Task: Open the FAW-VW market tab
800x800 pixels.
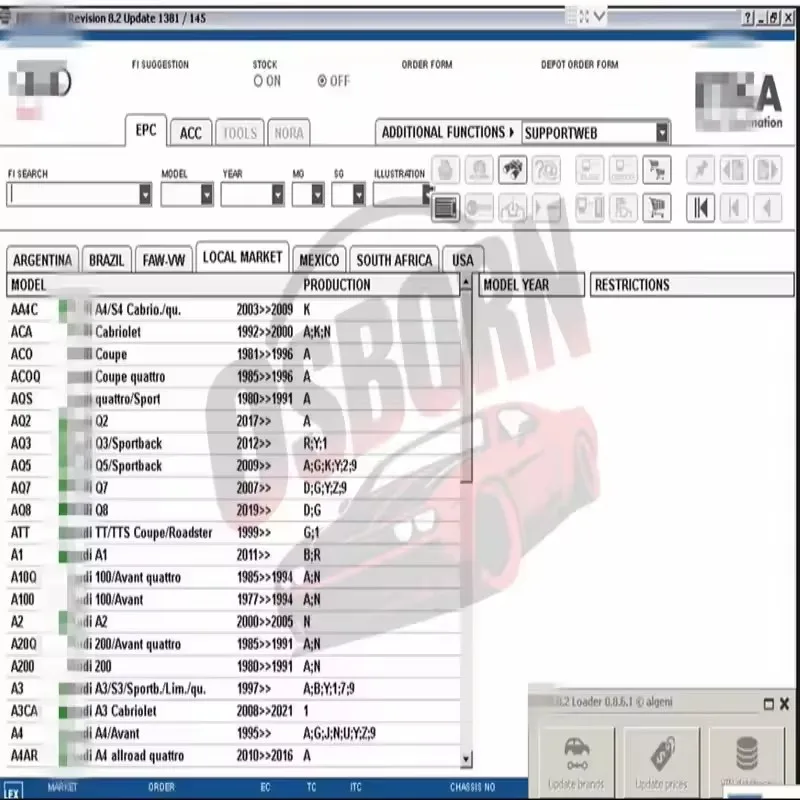Action: point(163,260)
